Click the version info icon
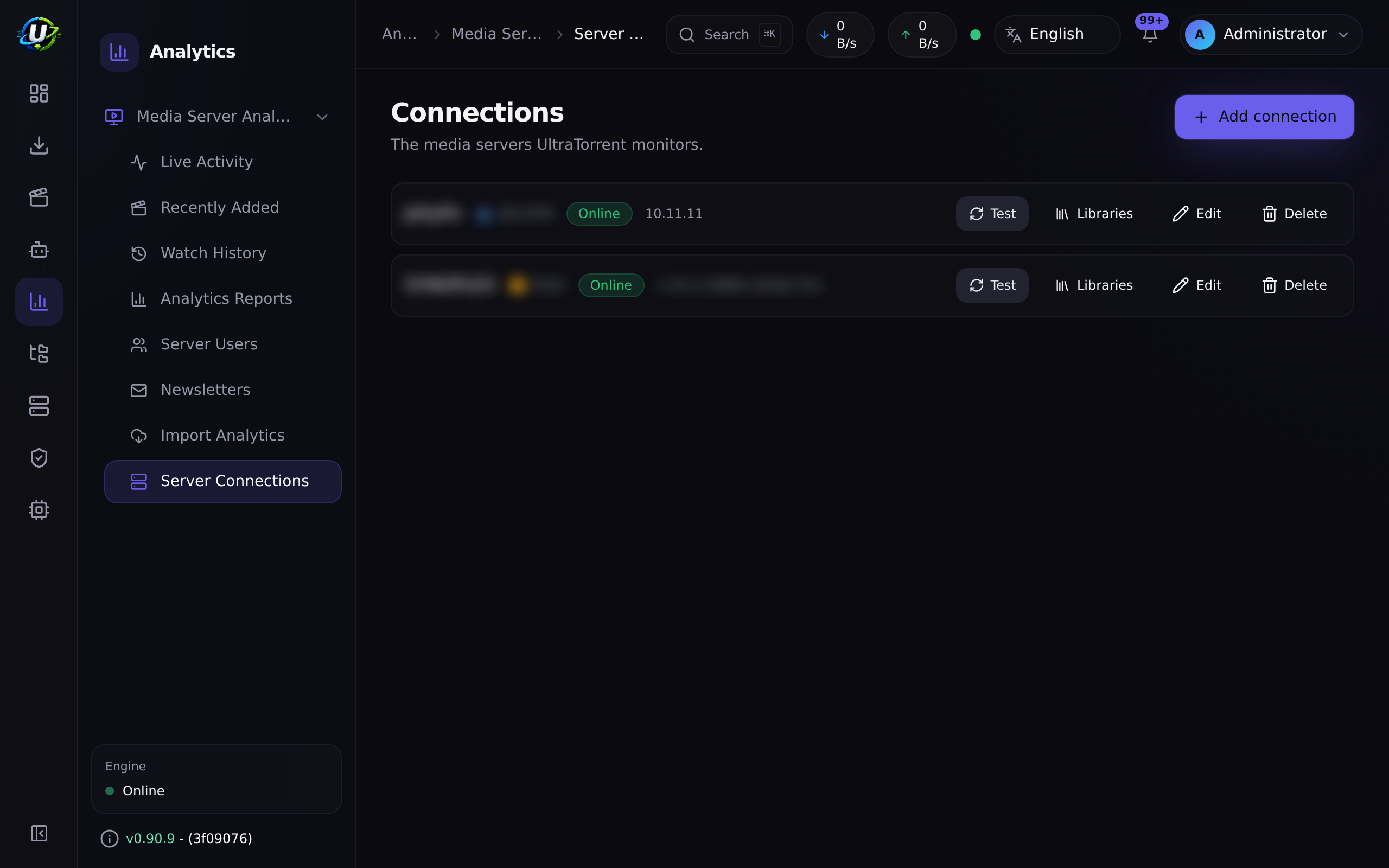 pyautogui.click(x=109, y=839)
